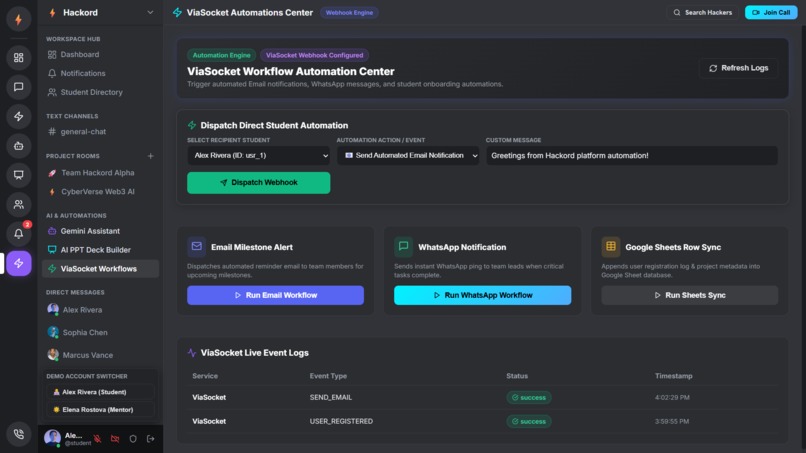806x453 pixels.
Task: Click the phone call icon in rail
Action: (x=19, y=434)
